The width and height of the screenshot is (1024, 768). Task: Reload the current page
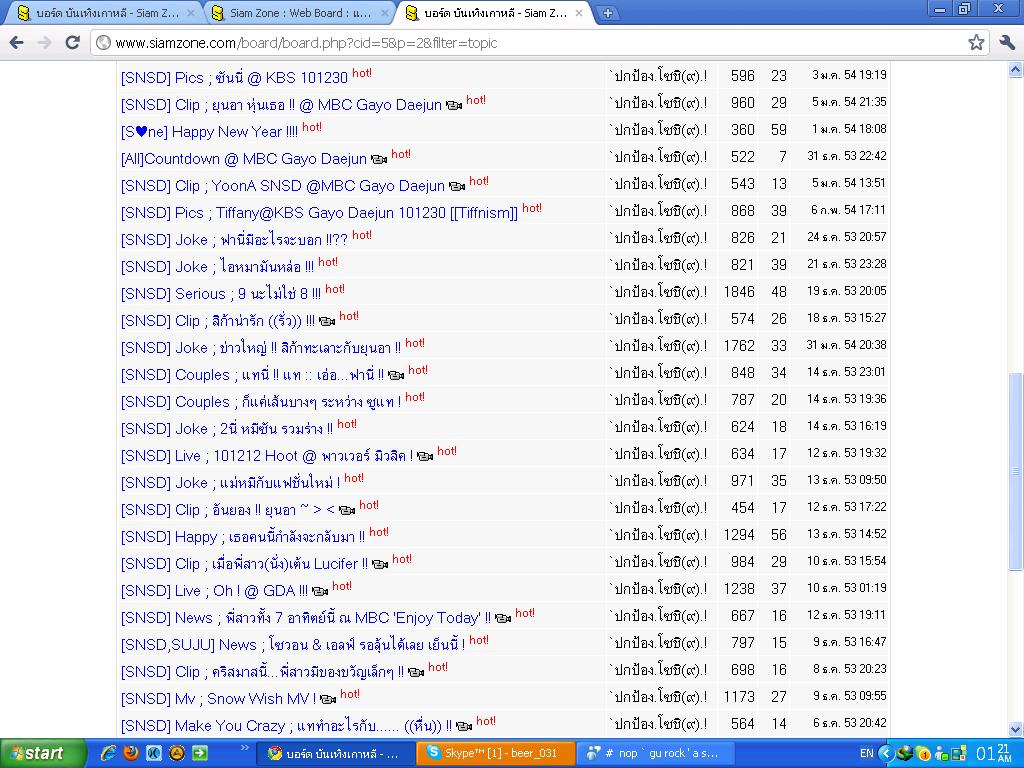tap(72, 42)
